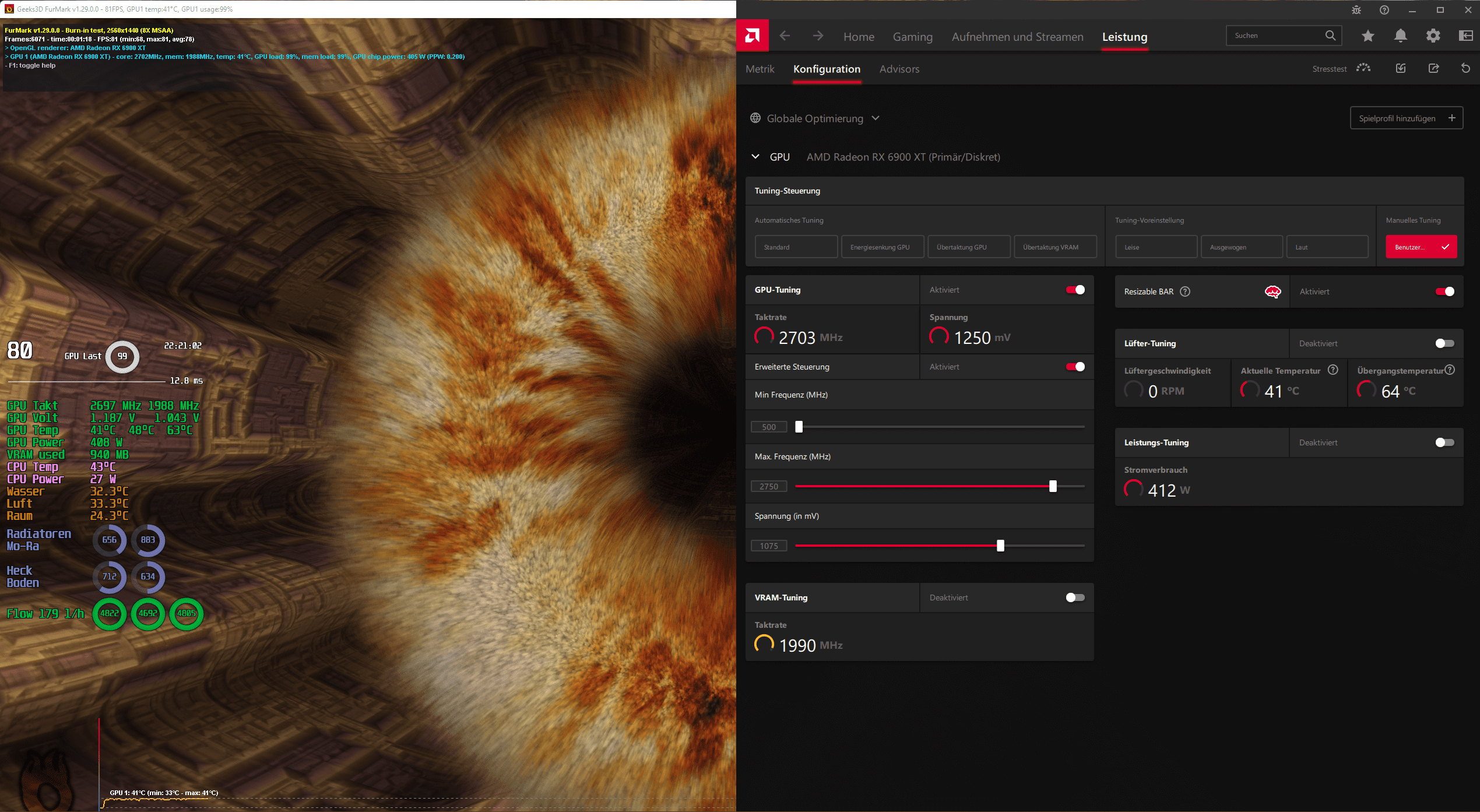Expand the Globale Optimierung dropdown
The height and width of the screenshot is (812, 1480).
point(876,118)
